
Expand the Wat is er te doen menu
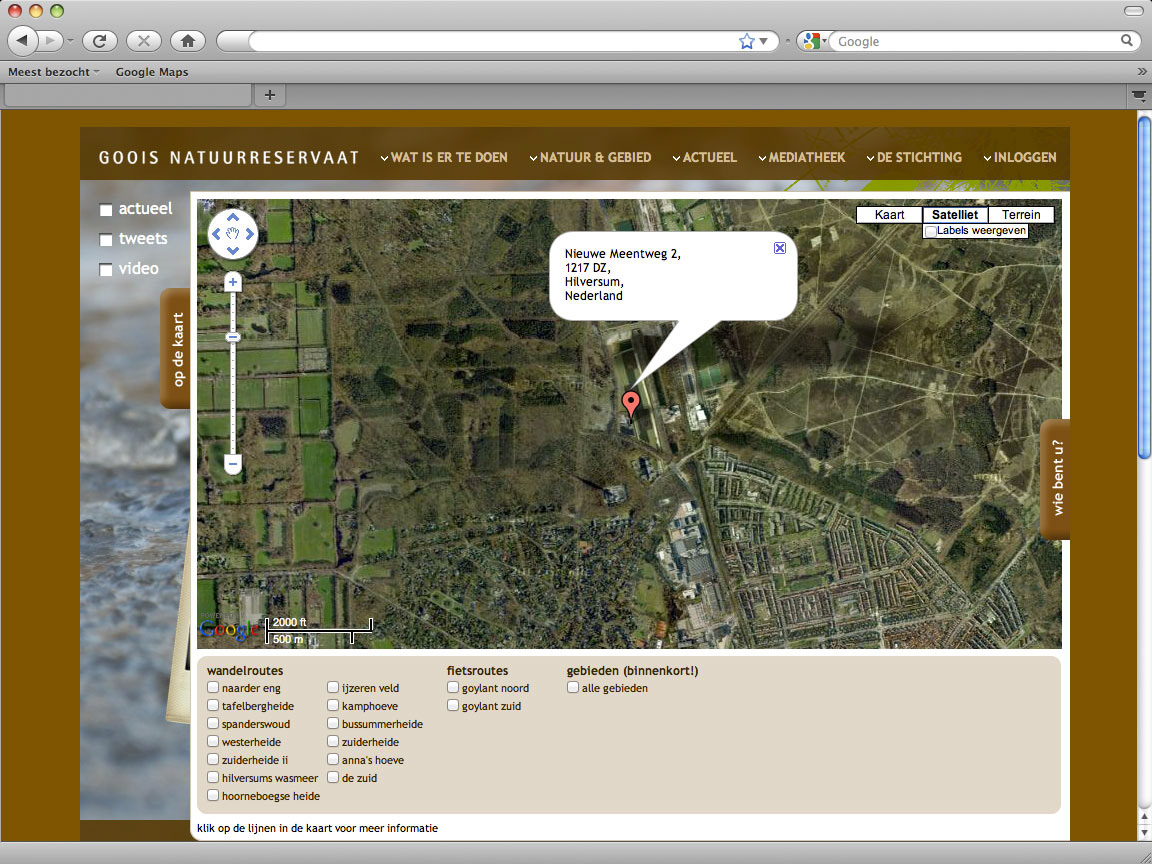click(x=444, y=157)
